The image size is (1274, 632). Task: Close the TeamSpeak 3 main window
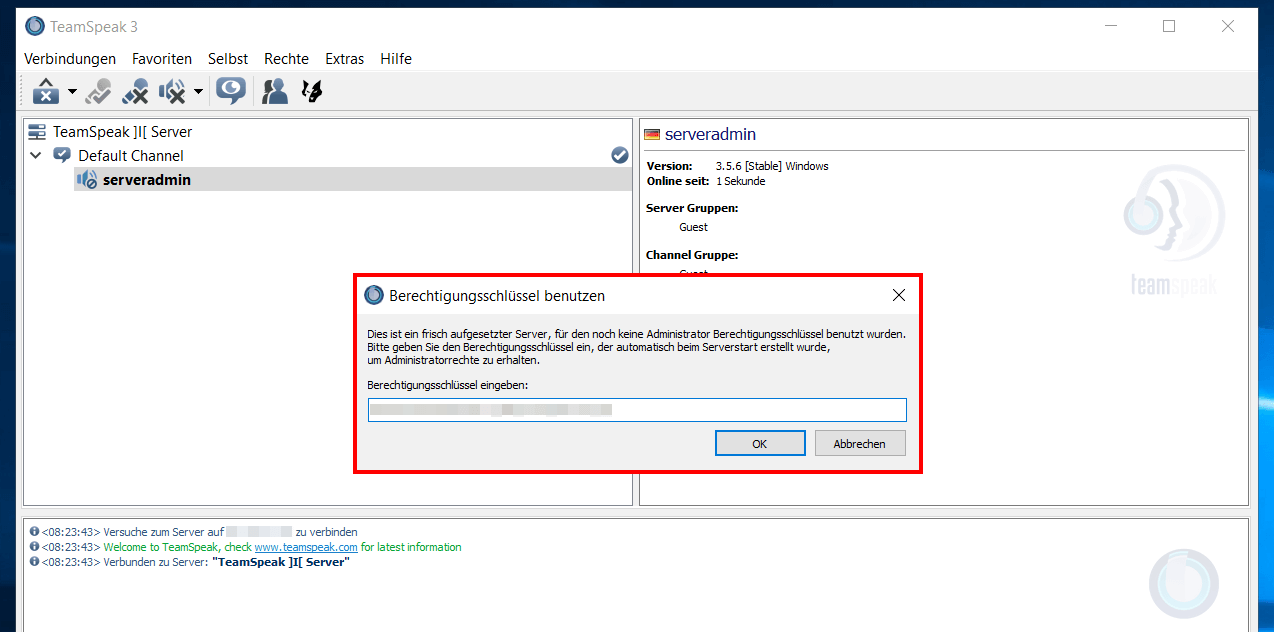pos(1228,26)
